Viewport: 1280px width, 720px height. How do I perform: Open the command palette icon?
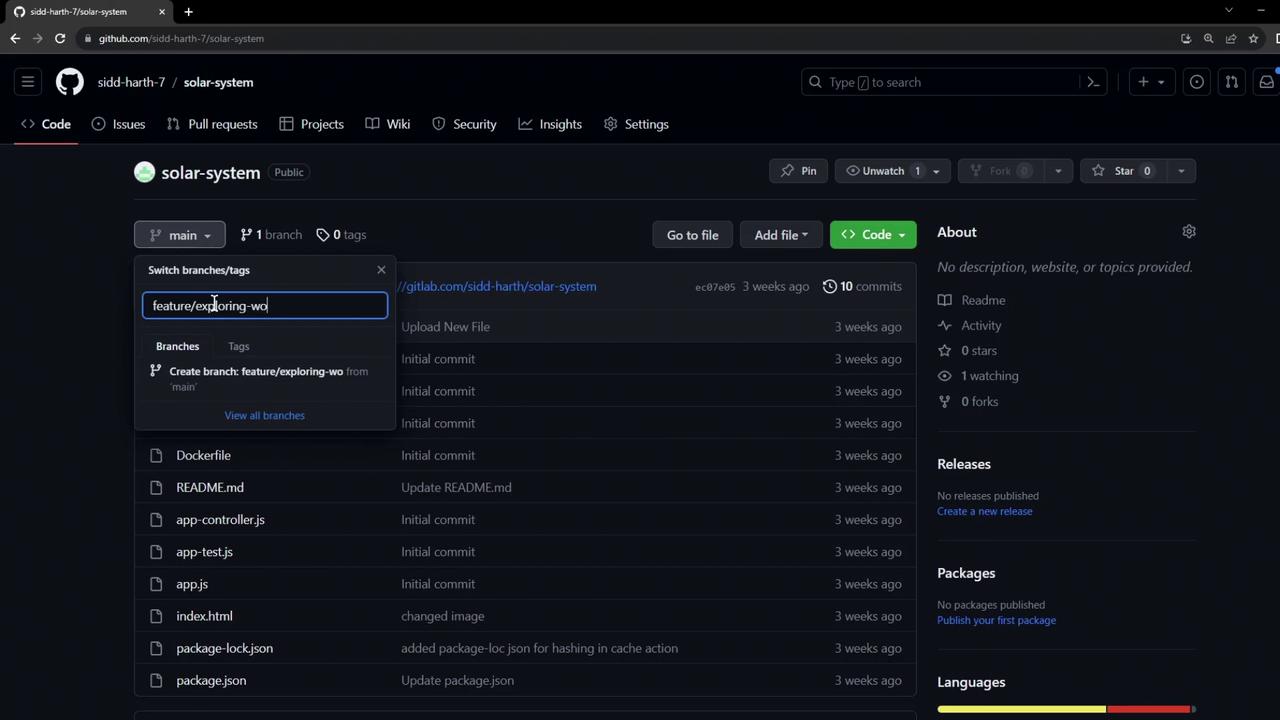point(1093,82)
